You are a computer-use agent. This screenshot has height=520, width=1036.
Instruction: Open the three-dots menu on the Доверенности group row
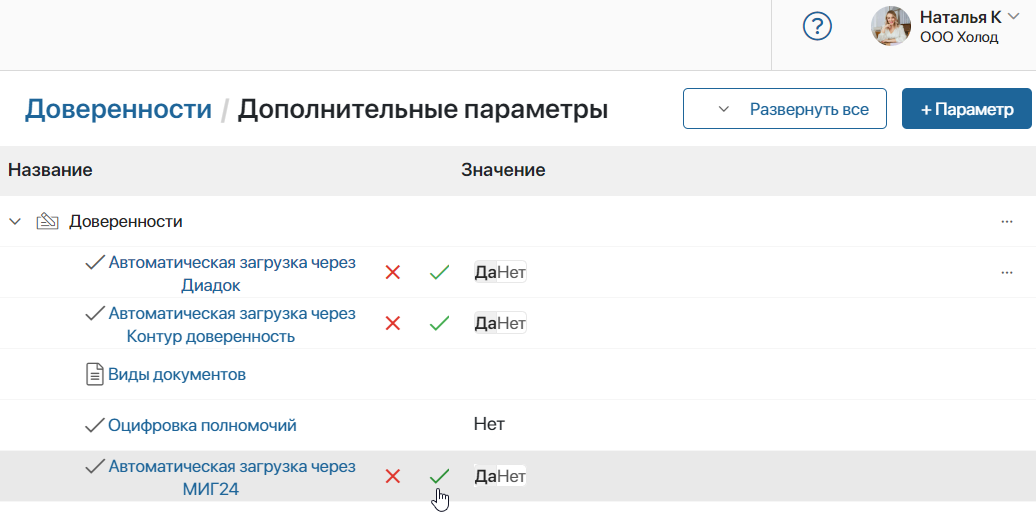tap(1006, 221)
